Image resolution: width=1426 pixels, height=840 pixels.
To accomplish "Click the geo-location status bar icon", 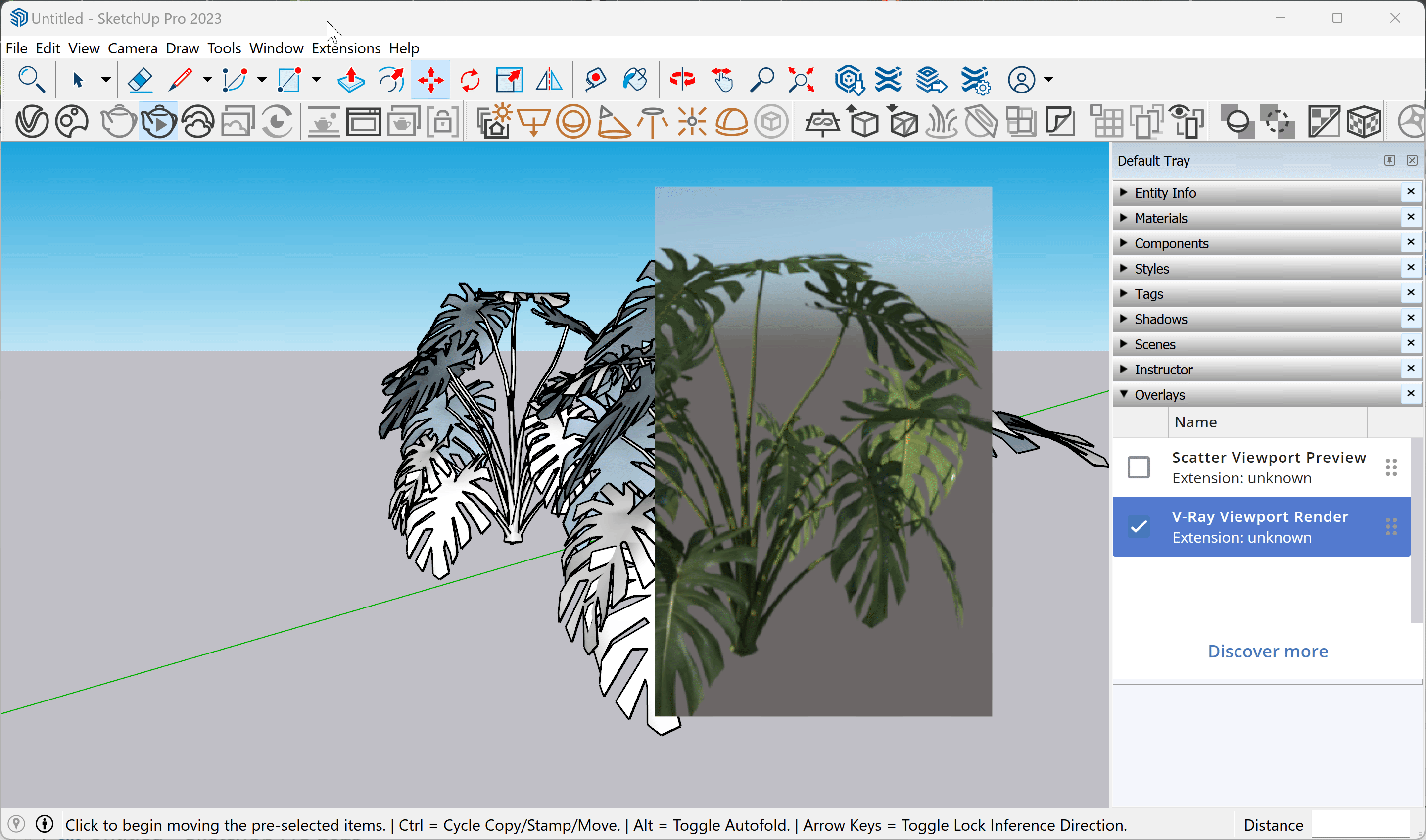I will click(16, 824).
